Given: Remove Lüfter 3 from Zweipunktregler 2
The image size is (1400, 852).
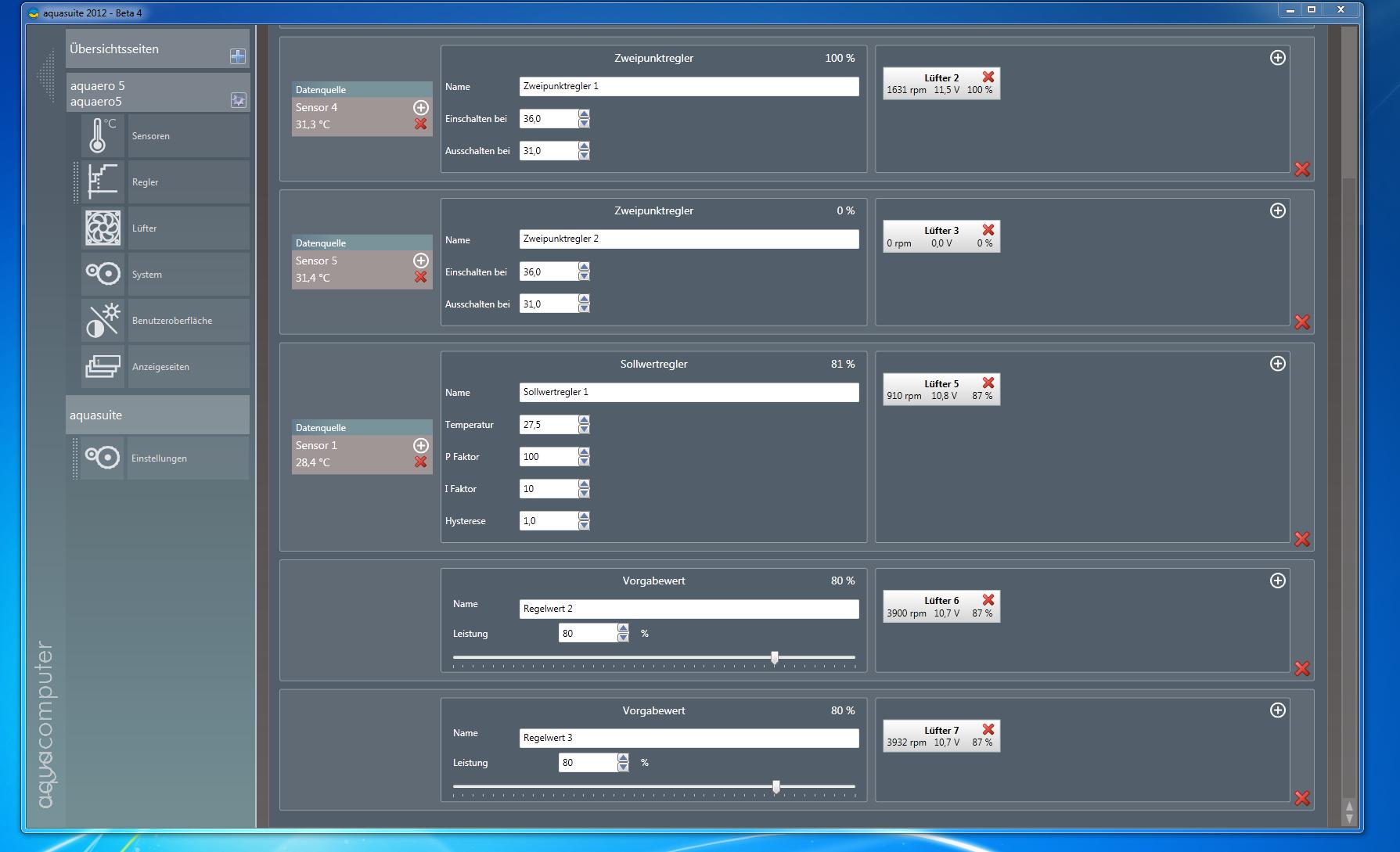Looking at the screenshot, I should [x=988, y=230].
